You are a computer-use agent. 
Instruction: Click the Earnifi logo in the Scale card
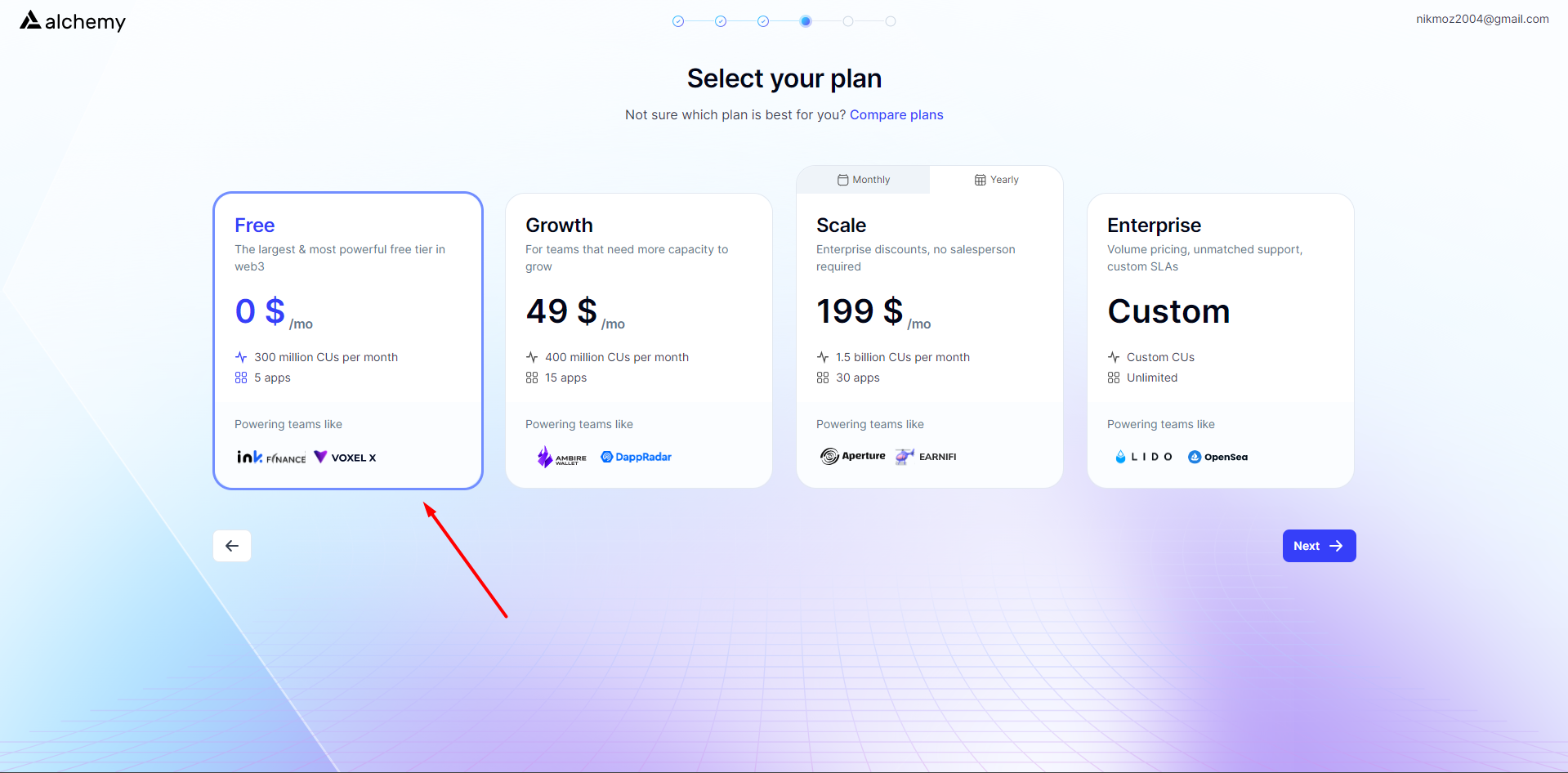926,457
